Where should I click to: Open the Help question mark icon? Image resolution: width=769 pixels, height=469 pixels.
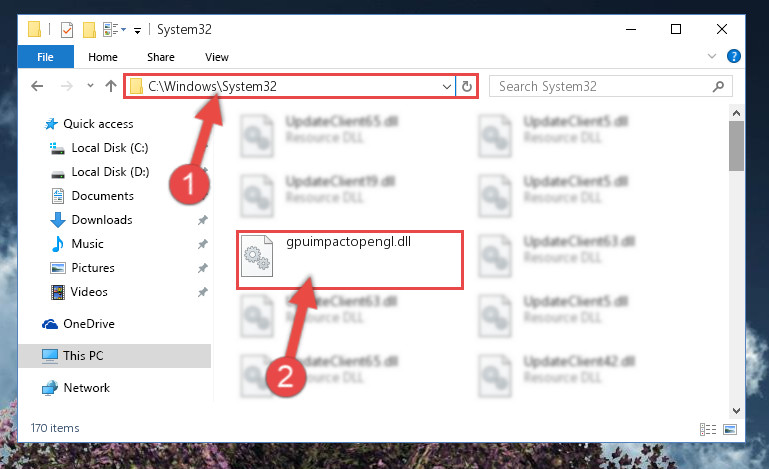tap(734, 56)
